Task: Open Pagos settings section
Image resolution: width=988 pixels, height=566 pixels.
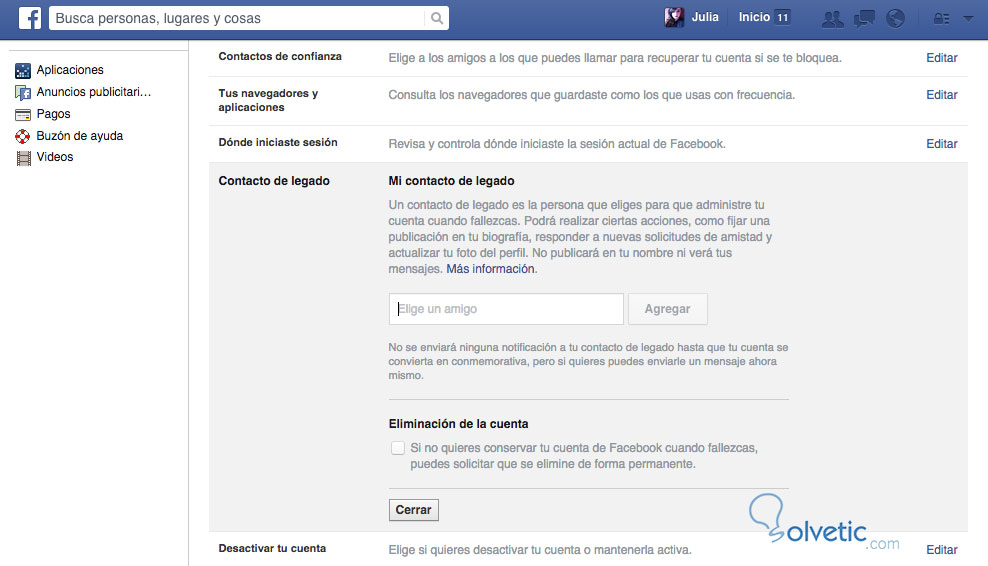Action: click(54, 114)
